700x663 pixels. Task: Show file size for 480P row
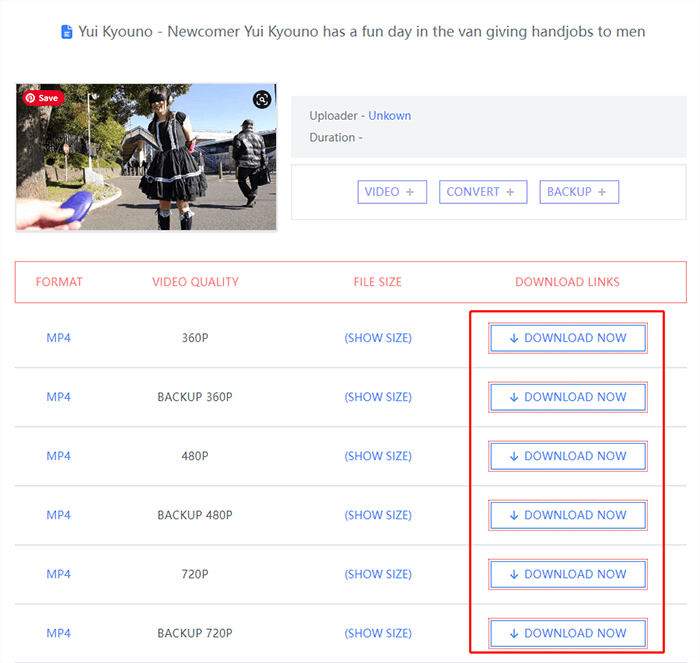(x=378, y=456)
